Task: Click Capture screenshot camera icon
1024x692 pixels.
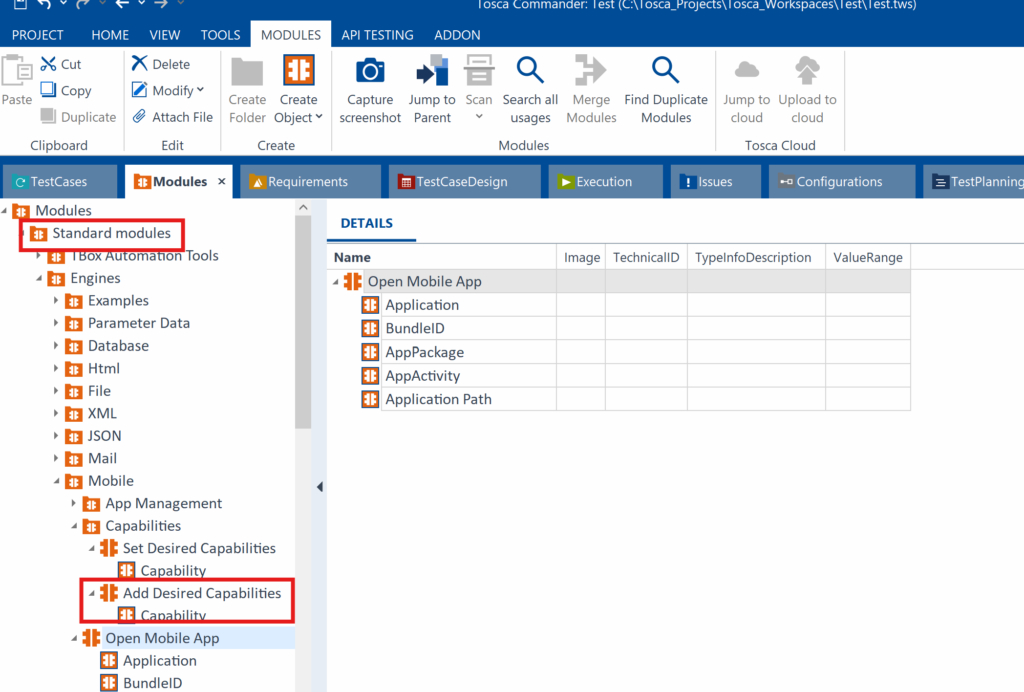Action: [x=370, y=71]
